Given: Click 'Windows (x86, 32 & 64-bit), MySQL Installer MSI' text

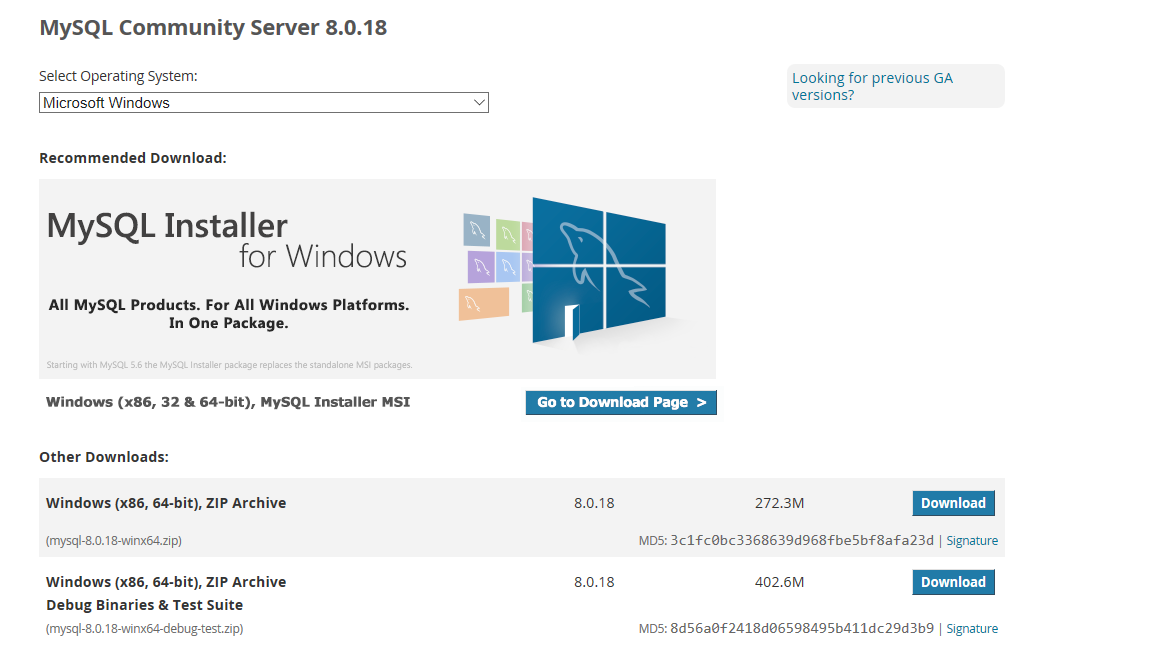Looking at the screenshot, I should click(228, 402).
